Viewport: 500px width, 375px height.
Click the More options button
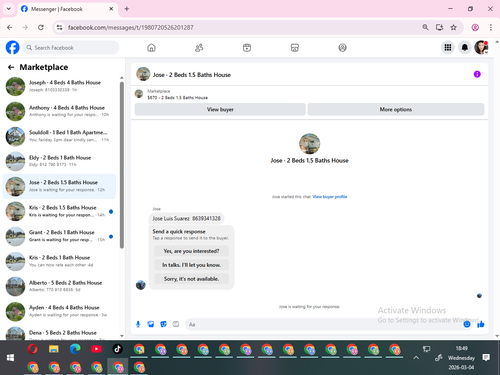coord(396,109)
